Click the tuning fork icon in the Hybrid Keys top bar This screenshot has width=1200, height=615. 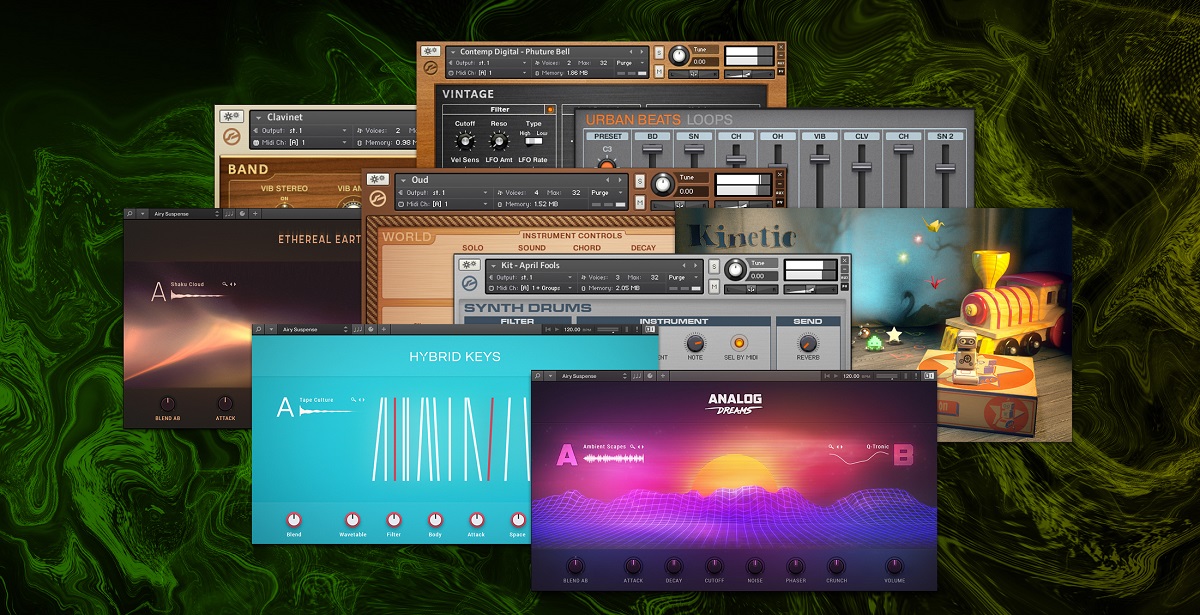pos(358,330)
